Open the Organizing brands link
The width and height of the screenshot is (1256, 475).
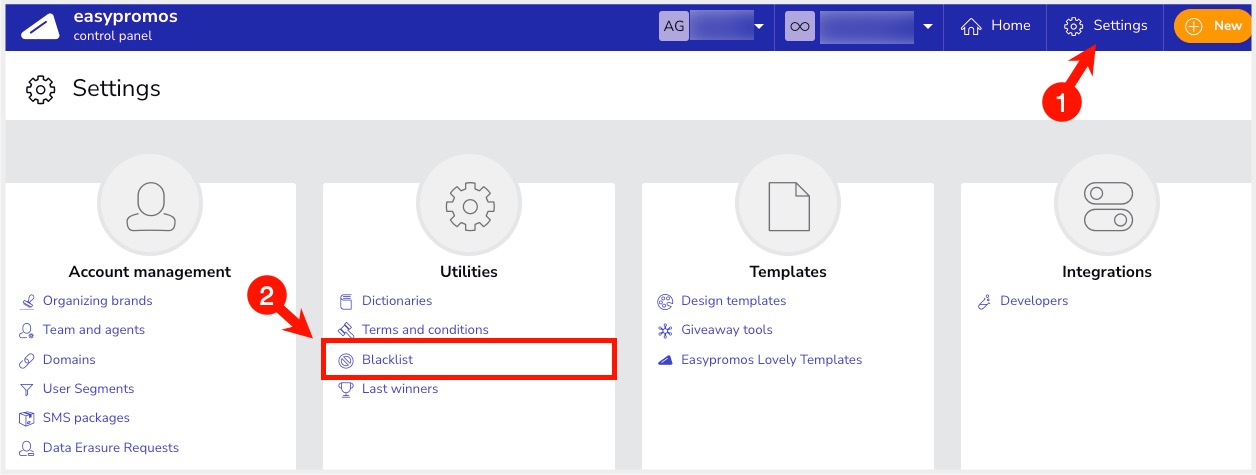point(97,301)
